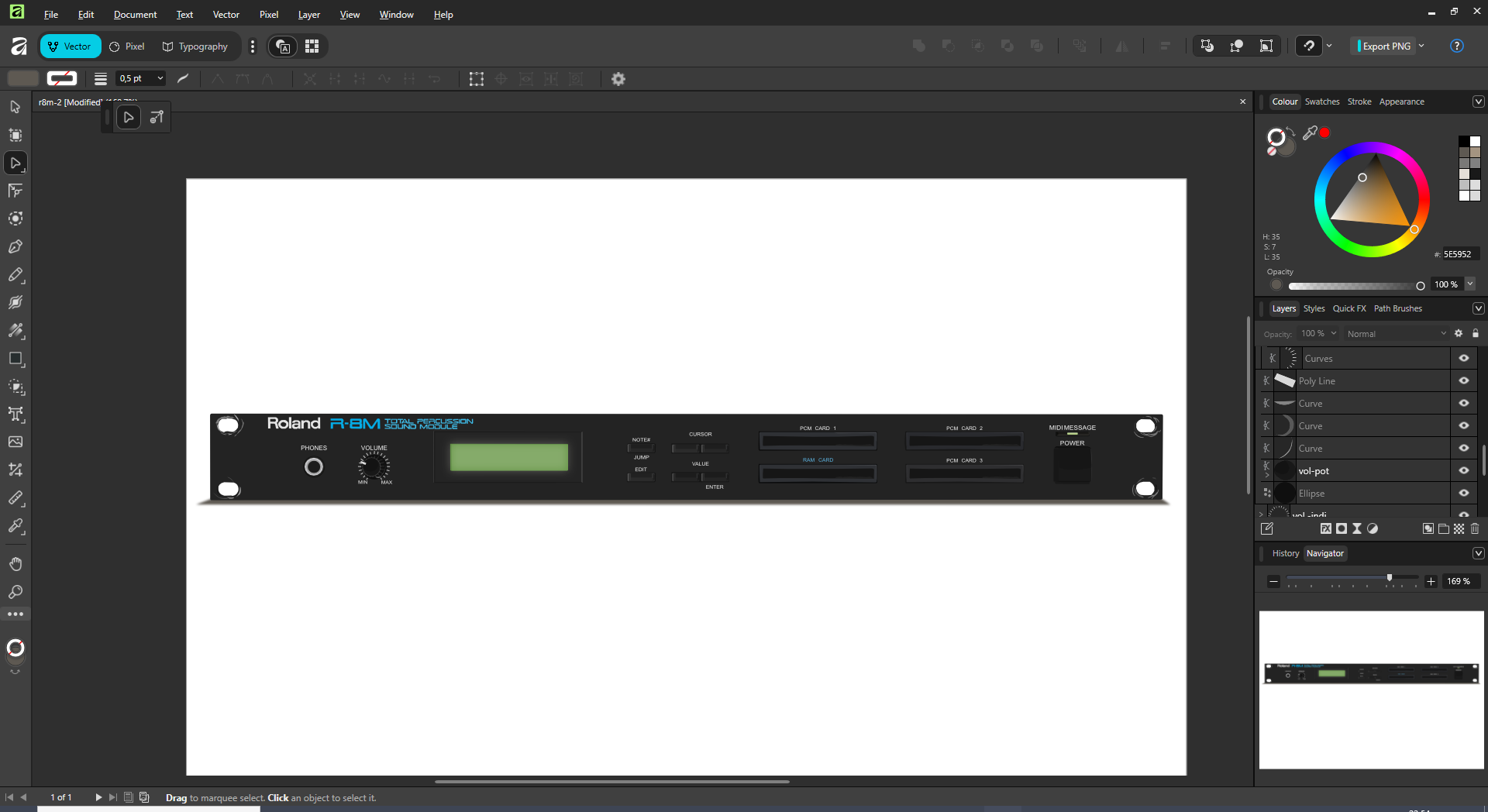Activate the Hand pan tool
The width and height of the screenshot is (1488, 812).
pyautogui.click(x=15, y=564)
